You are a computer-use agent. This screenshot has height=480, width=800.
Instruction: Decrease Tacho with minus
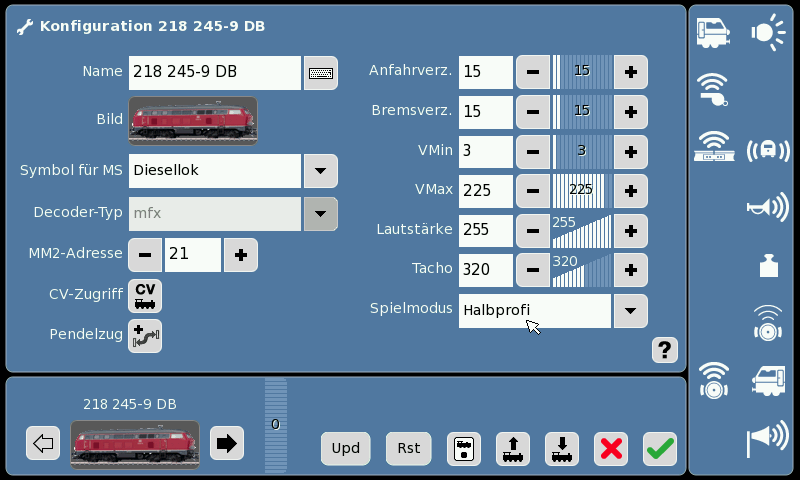click(533, 270)
